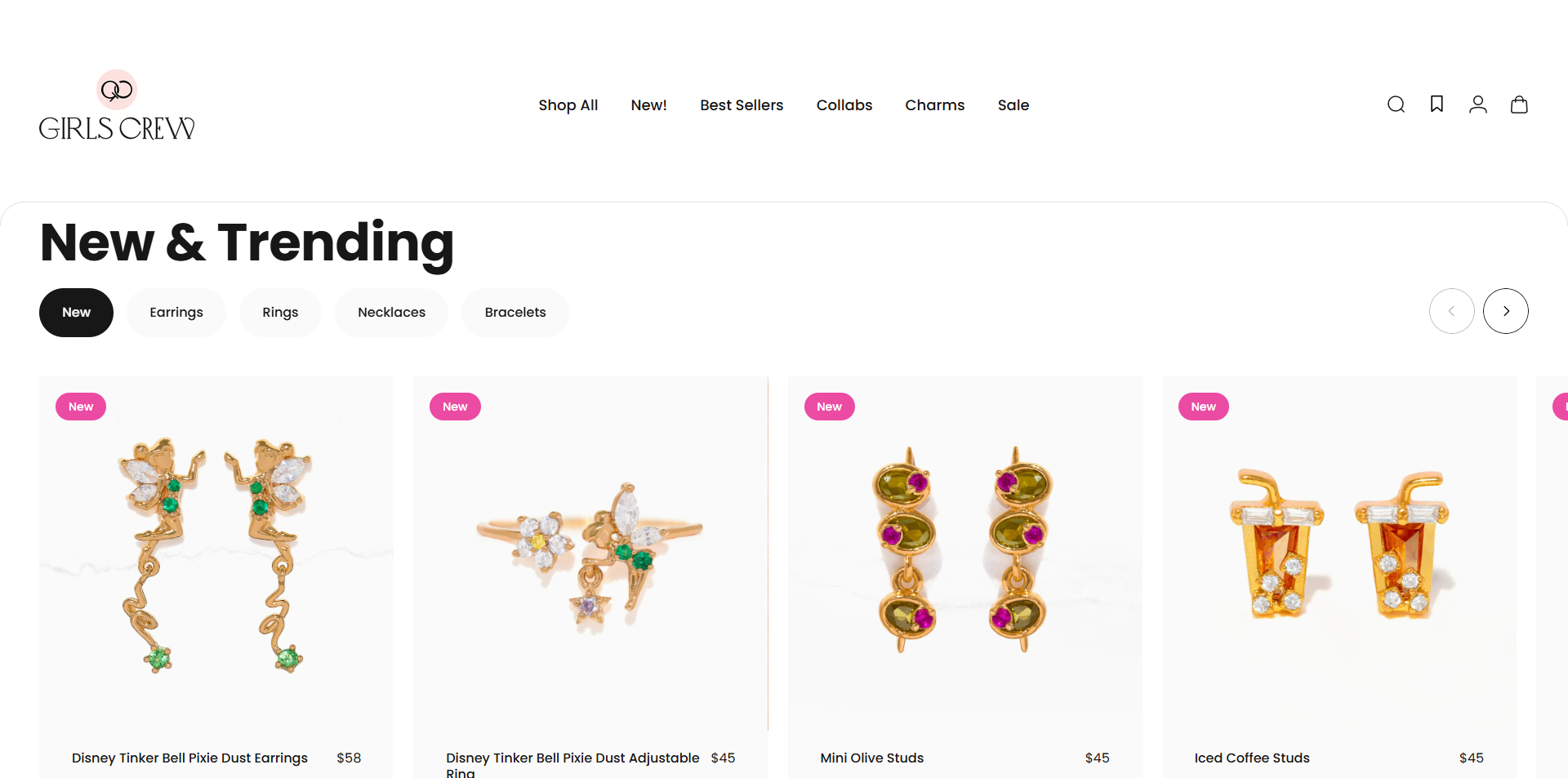Go to the Collabs page
The image size is (1568, 778).
tap(844, 105)
